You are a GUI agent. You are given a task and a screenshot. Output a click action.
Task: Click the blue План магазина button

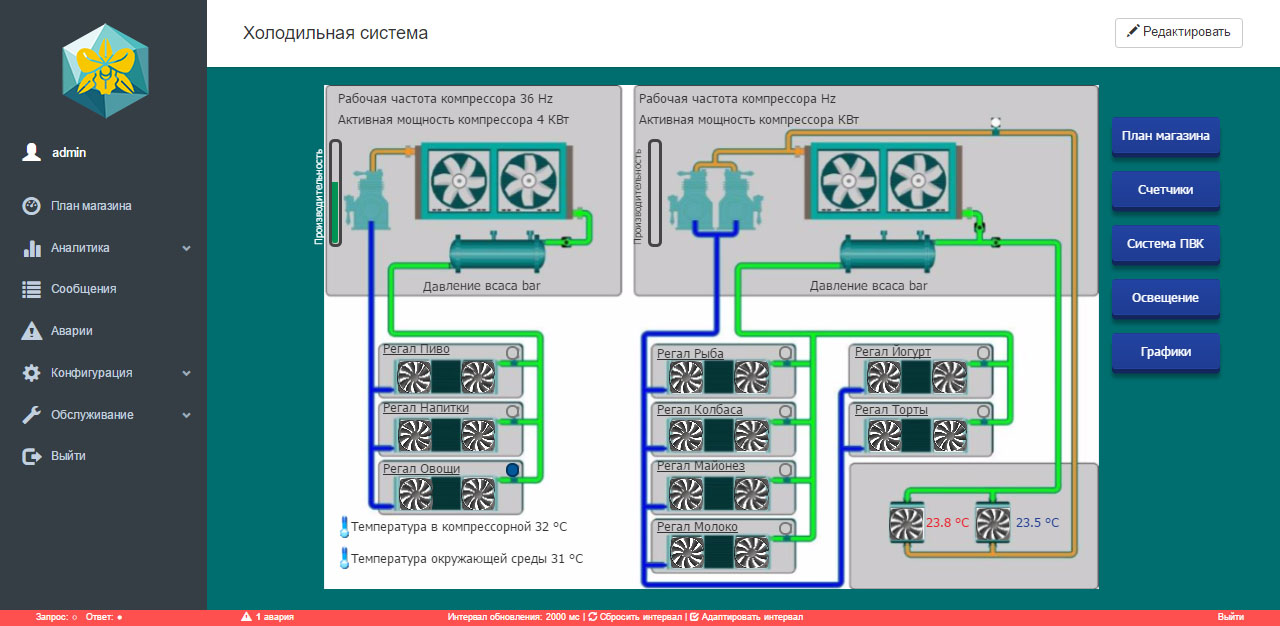click(1165, 136)
